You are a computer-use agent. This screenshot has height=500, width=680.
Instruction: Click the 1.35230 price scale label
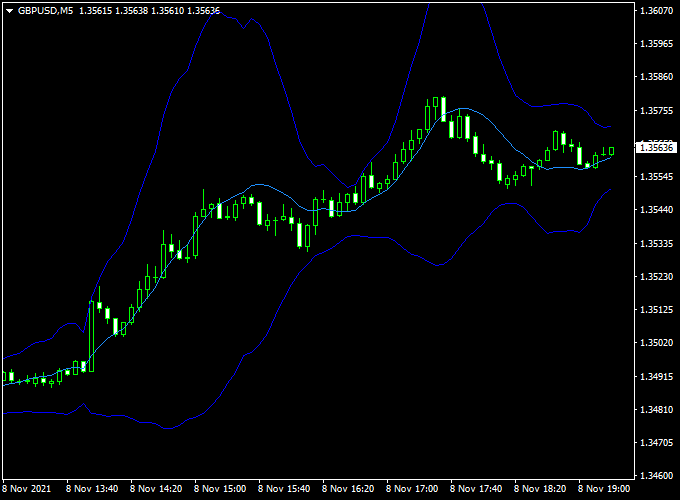(656, 277)
